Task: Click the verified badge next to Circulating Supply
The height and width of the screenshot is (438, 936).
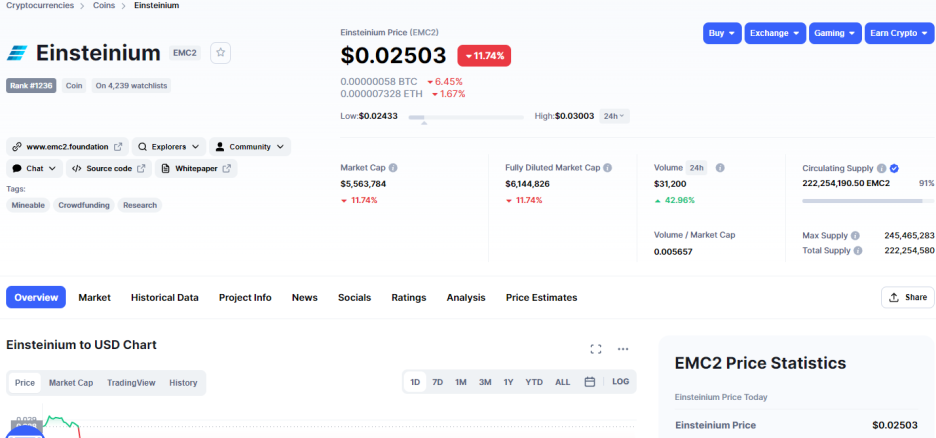Action: pos(894,169)
